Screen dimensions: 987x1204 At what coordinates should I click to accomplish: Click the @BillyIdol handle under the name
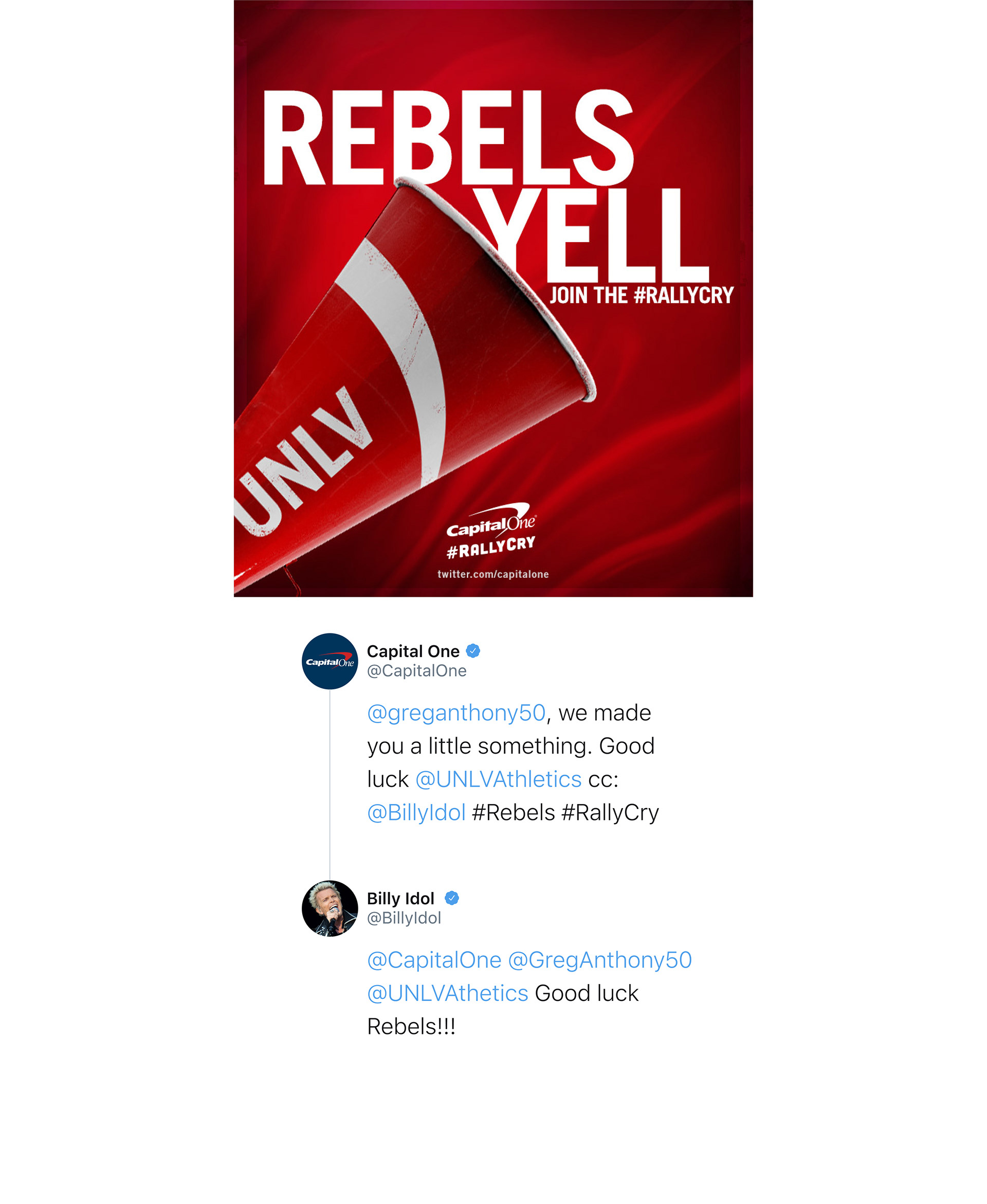click(404, 918)
